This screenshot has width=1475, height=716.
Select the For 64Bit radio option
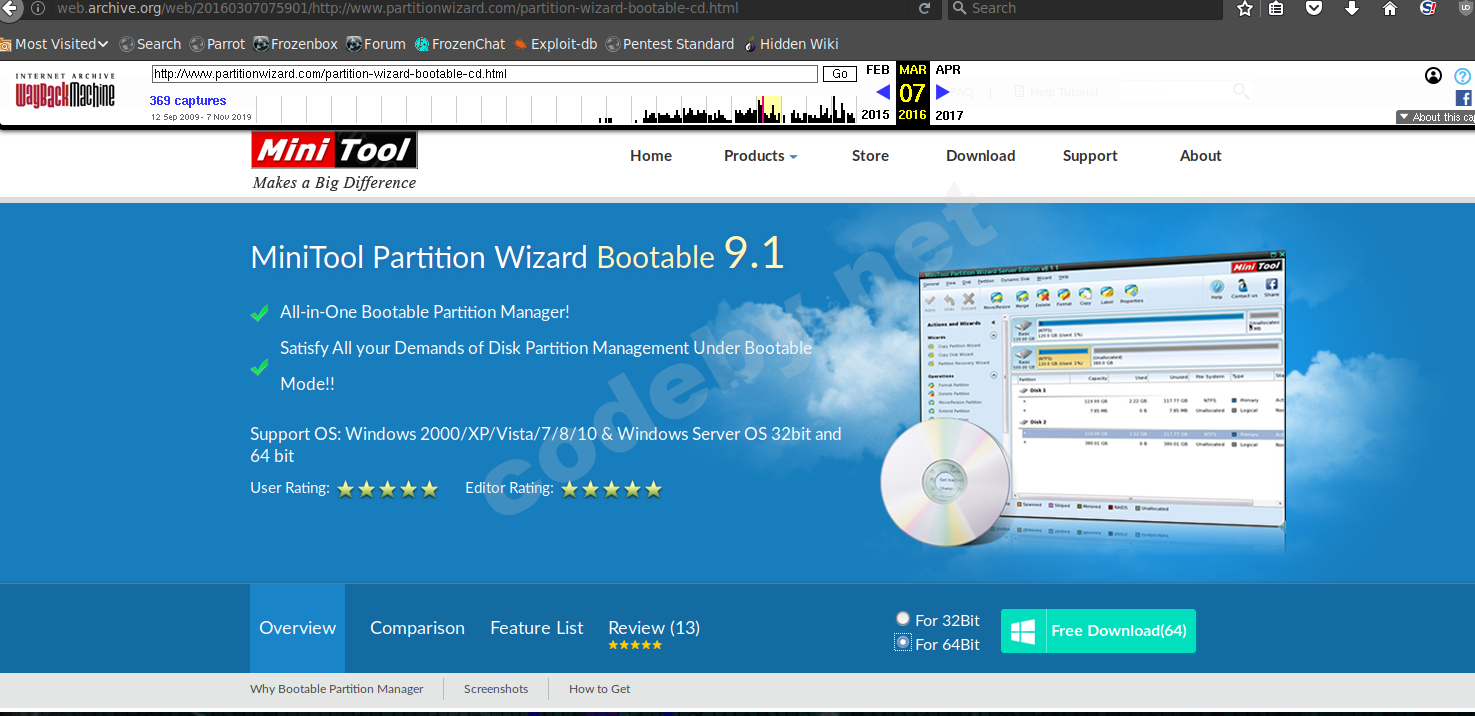[903, 643]
